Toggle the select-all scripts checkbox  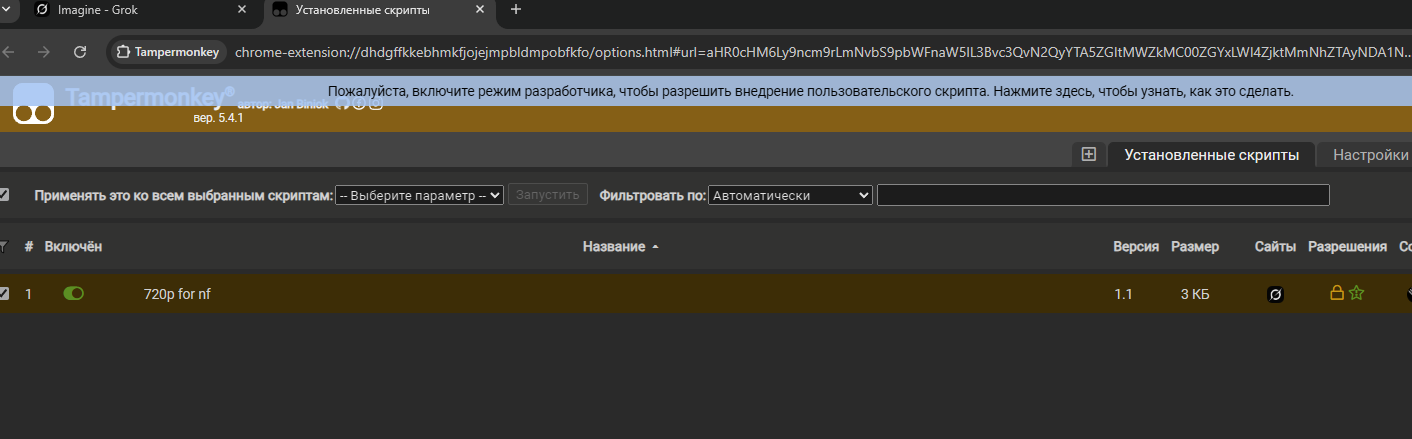pos(4,195)
